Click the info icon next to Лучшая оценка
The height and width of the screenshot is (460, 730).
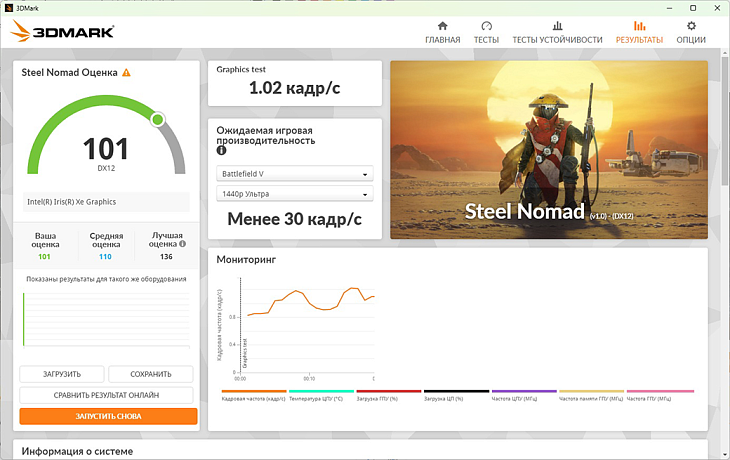[182, 243]
